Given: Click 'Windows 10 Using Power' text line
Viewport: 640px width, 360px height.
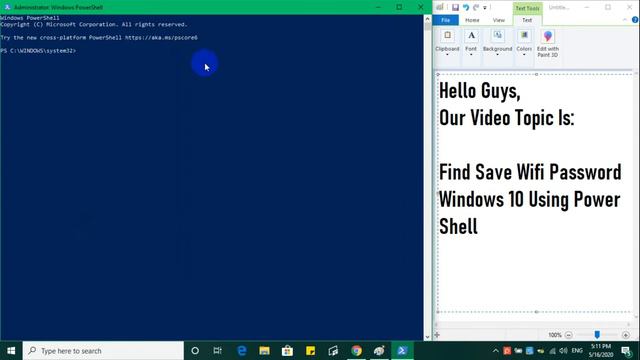Looking at the screenshot, I should click(x=530, y=200).
